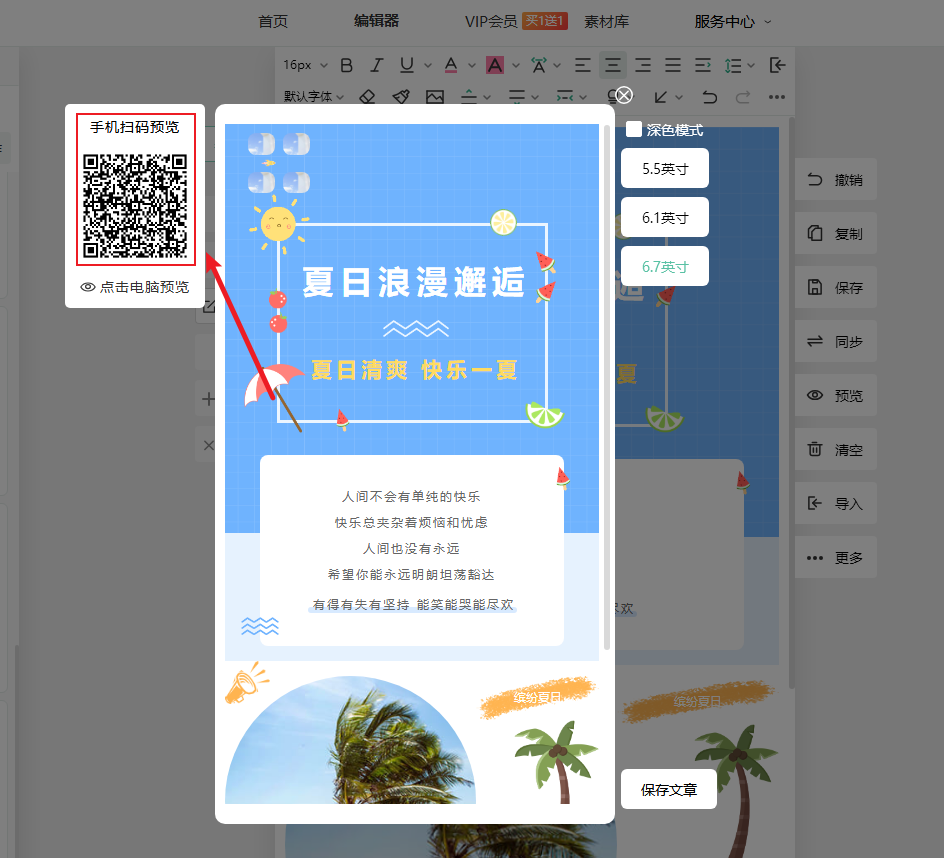Click the toolbar redo arrow
Viewport: 944px width, 858px height.
(743, 97)
